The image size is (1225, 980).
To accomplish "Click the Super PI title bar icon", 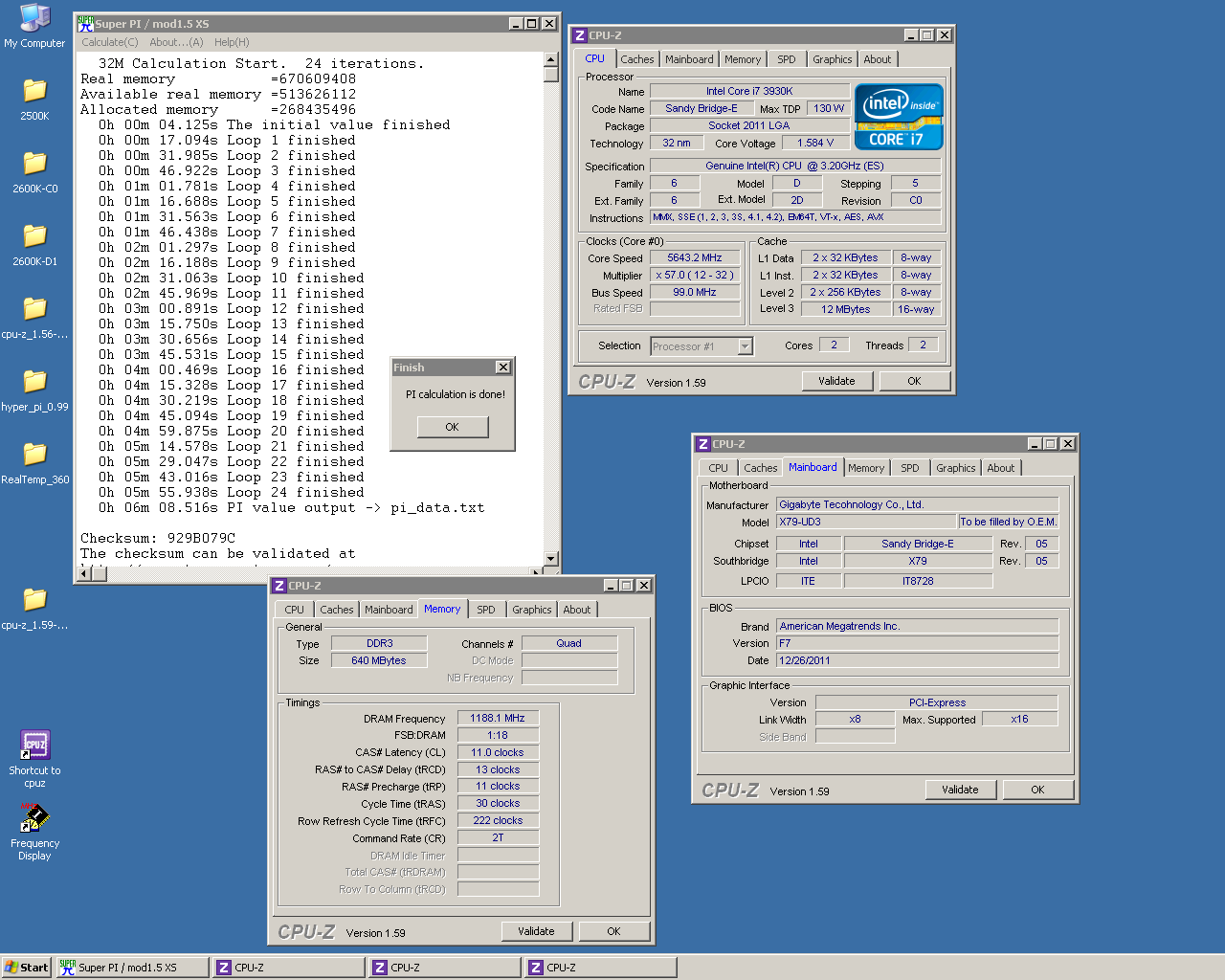I will (x=85, y=23).
